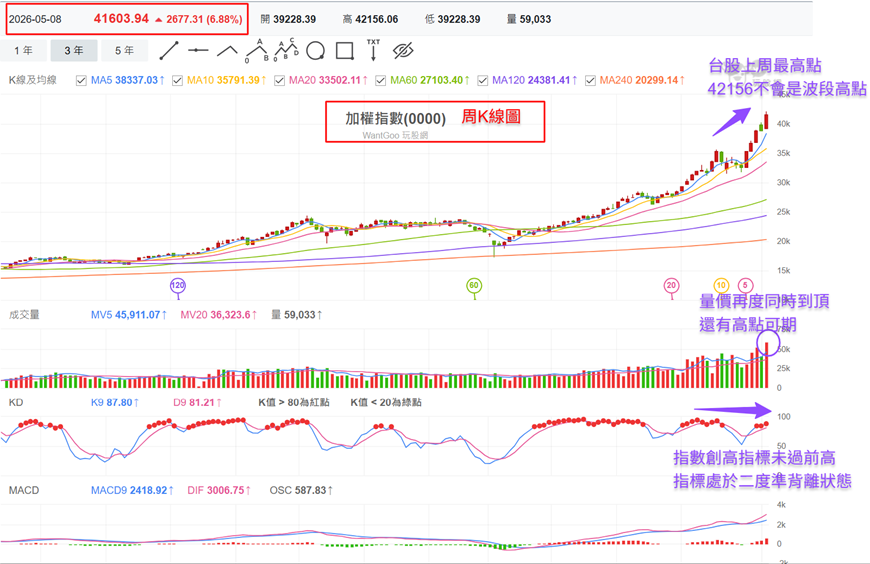Click the latest red weekly candlestick
Image resolution: width=870 pixels, height=564 pixels.
pyautogui.click(x=766, y=120)
